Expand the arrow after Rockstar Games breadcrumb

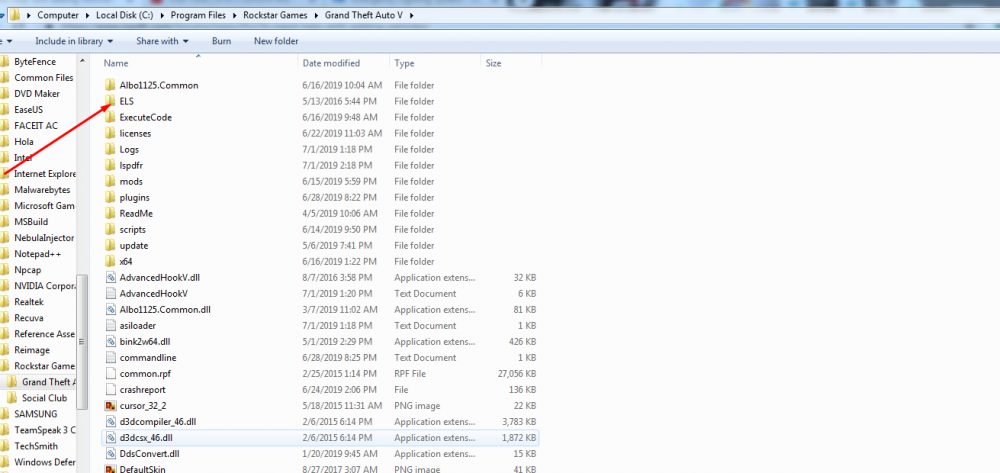[x=317, y=15]
